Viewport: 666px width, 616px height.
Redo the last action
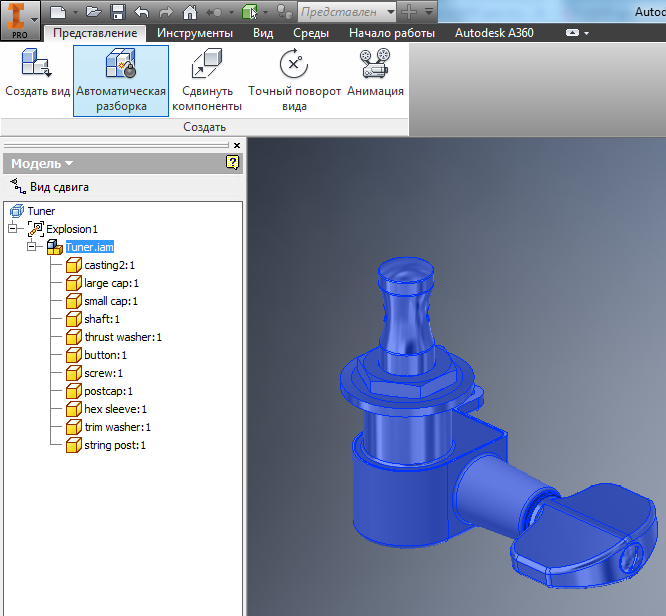(166, 12)
